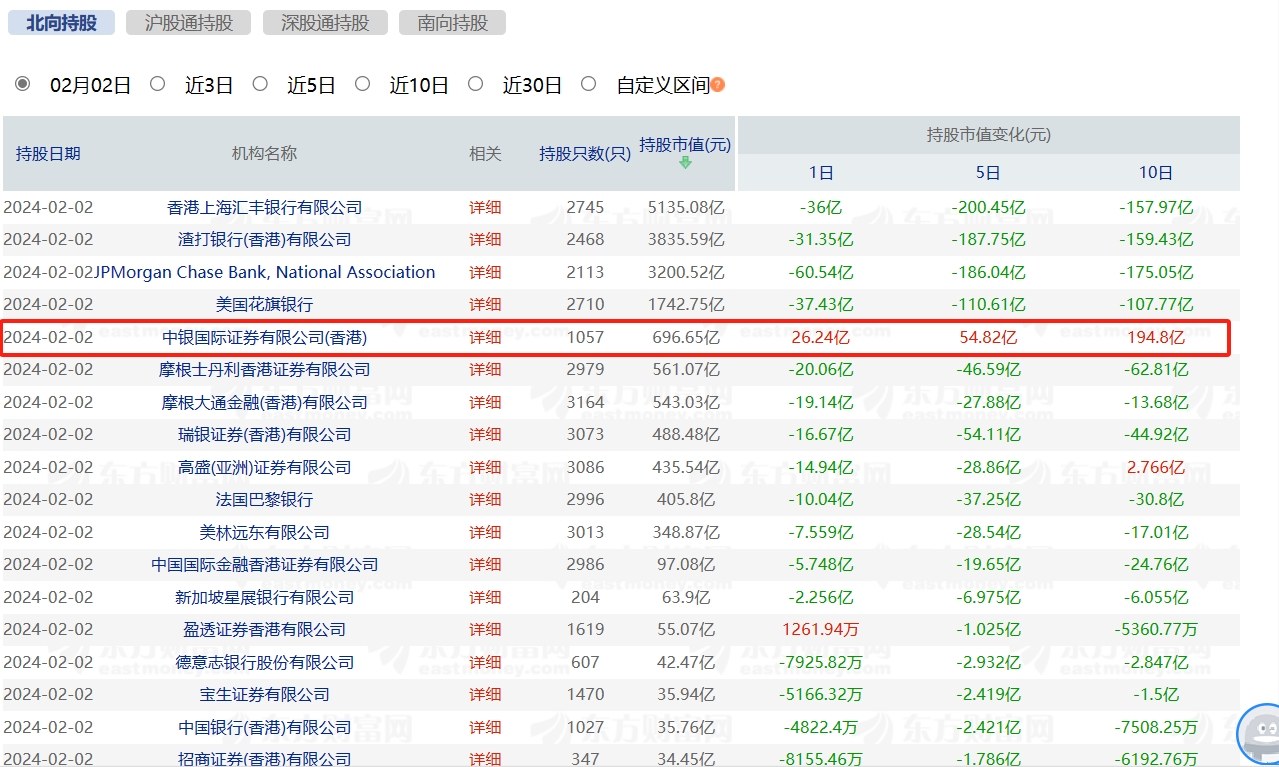Open 中国银行(香港)有限公司 link
This screenshot has width=1279, height=767.
click(265, 727)
